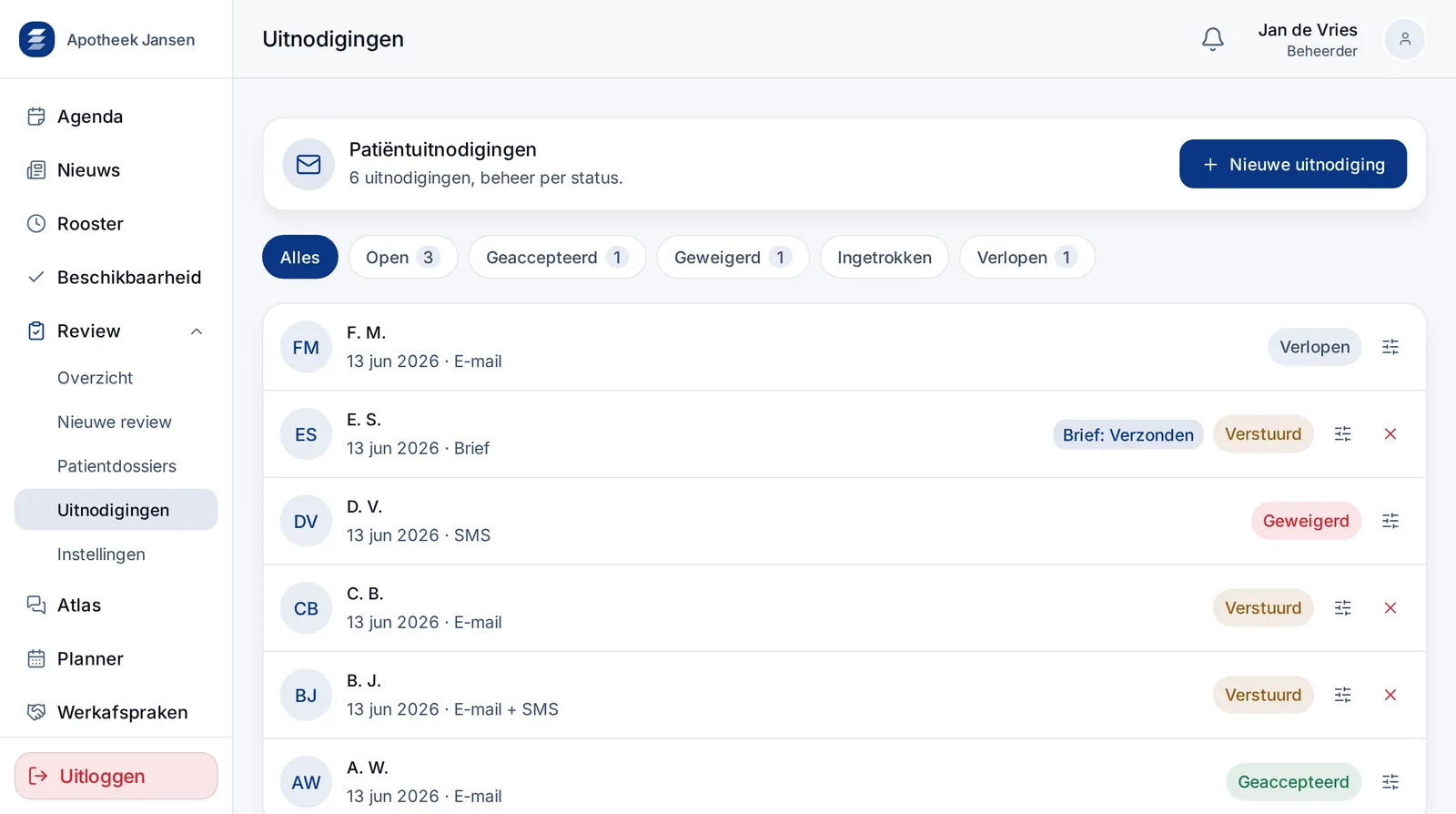Click the Geweigerd status badge for D. V.
This screenshot has width=1456, height=814.
pos(1306,521)
